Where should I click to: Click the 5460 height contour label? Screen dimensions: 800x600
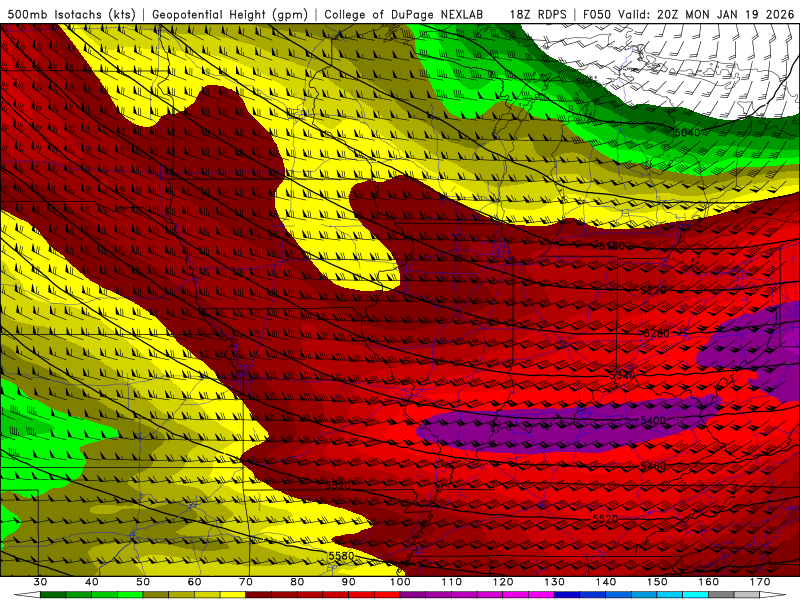click(653, 466)
